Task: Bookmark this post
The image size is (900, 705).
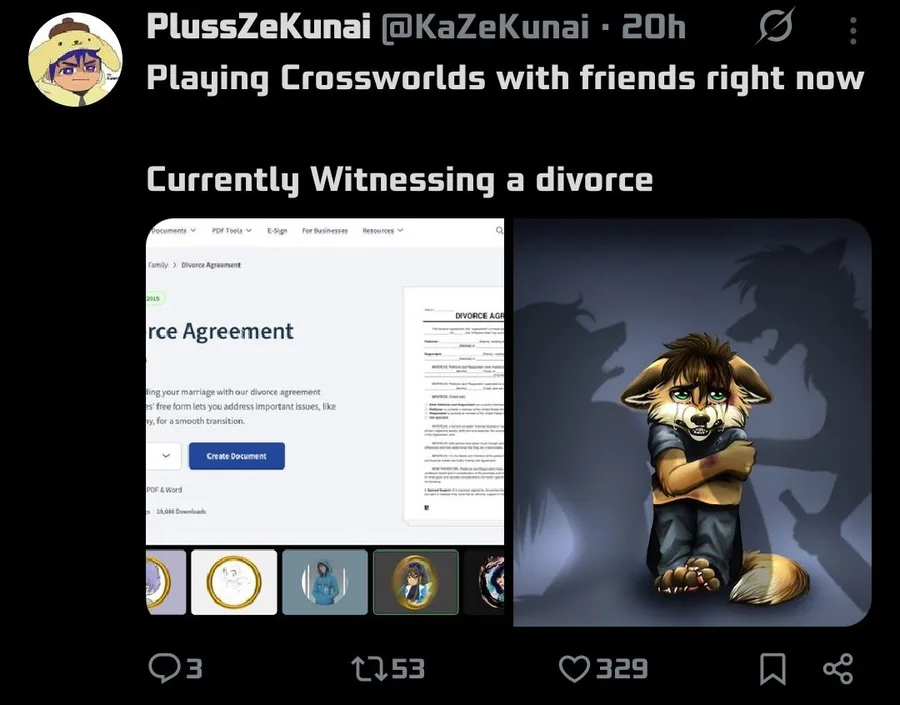Action: click(x=772, y=669)
